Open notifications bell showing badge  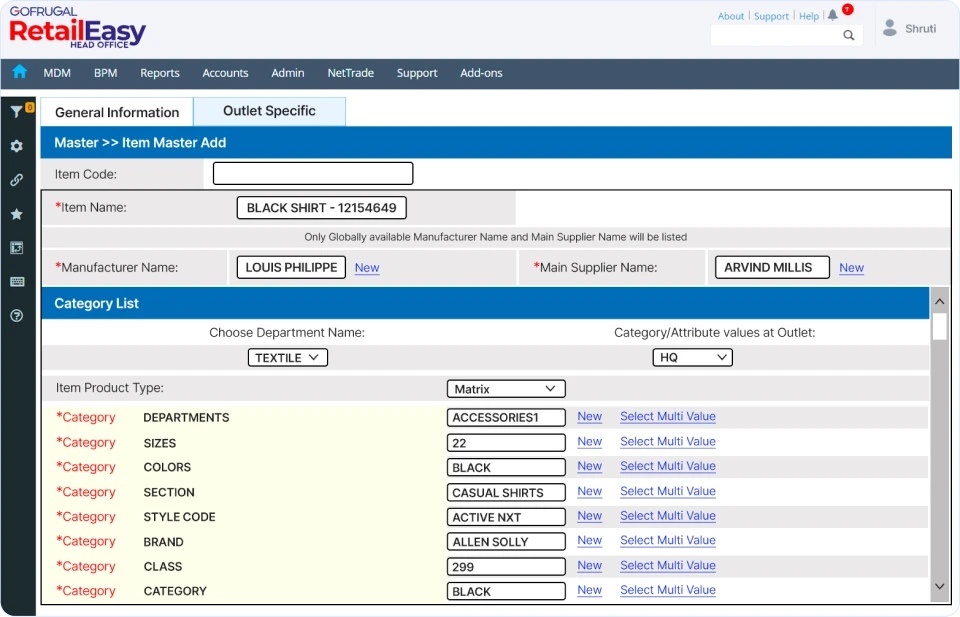tap(833, 15)
